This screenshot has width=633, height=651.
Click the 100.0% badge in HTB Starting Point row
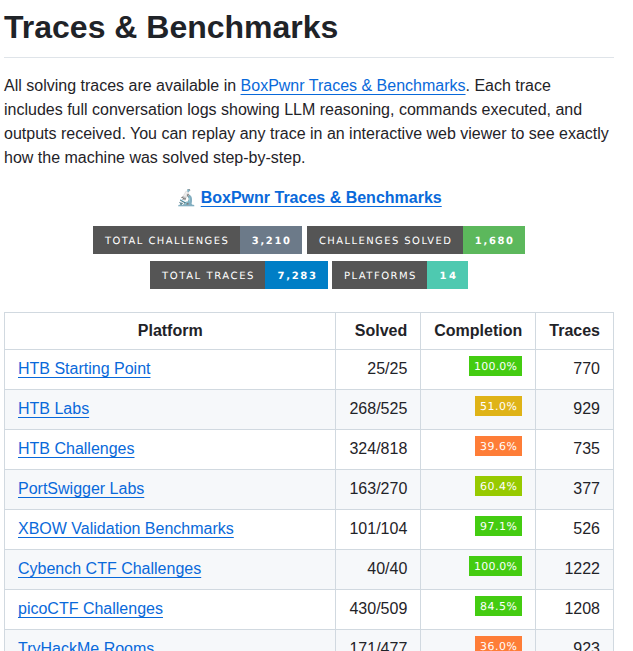495,366
